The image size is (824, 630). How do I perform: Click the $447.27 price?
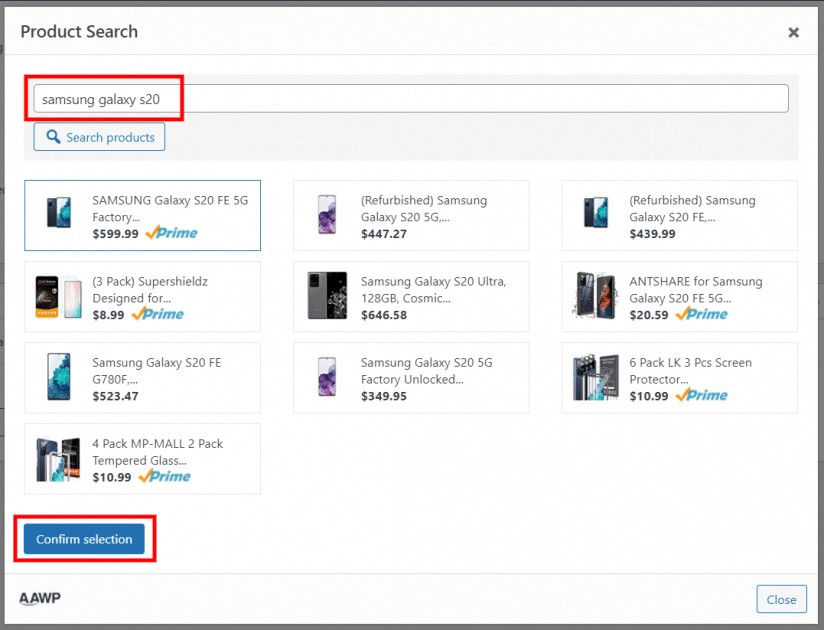point(384,234)
